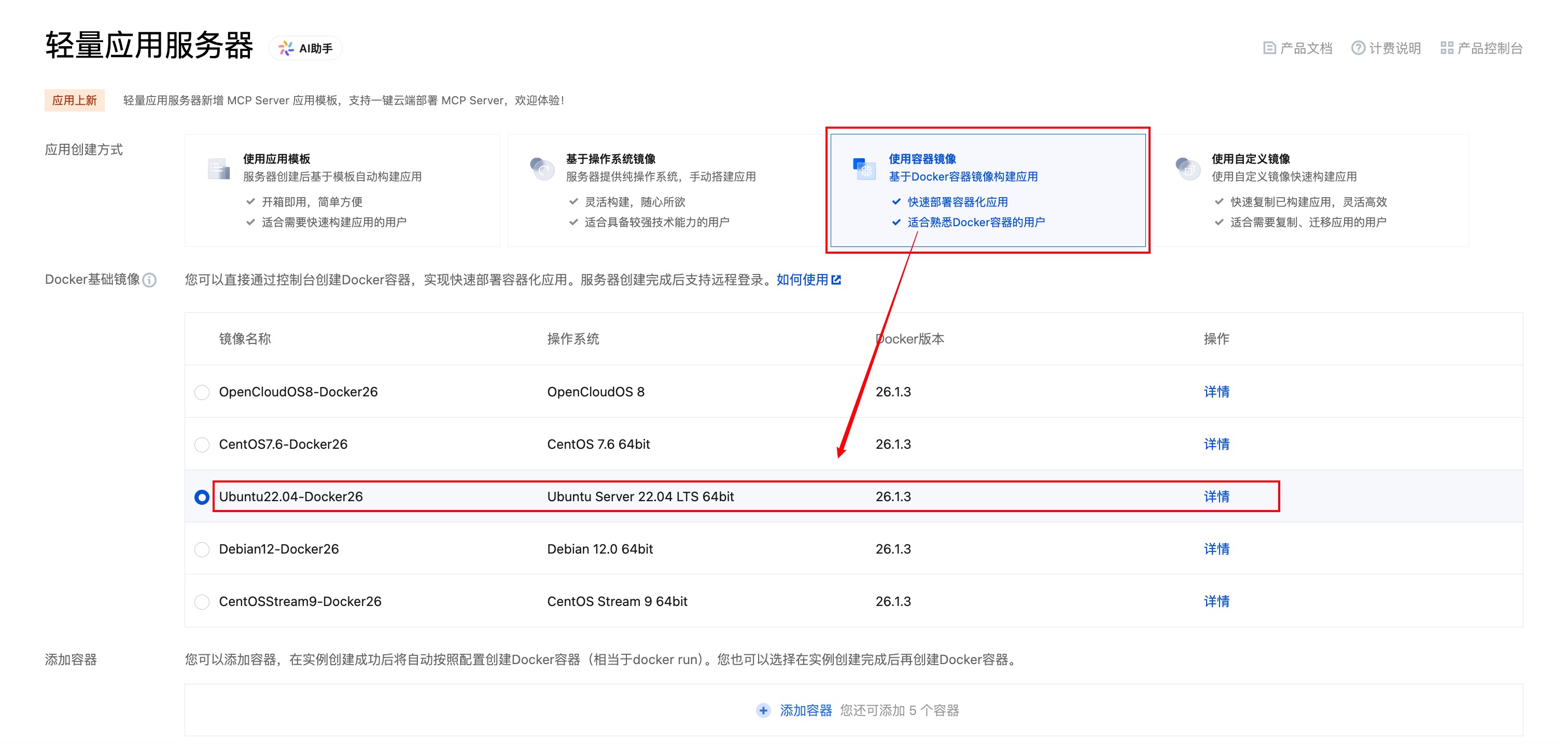Click the 操作系统 column header
This screenshot has width=1568, height=744.
pos(573,338)
